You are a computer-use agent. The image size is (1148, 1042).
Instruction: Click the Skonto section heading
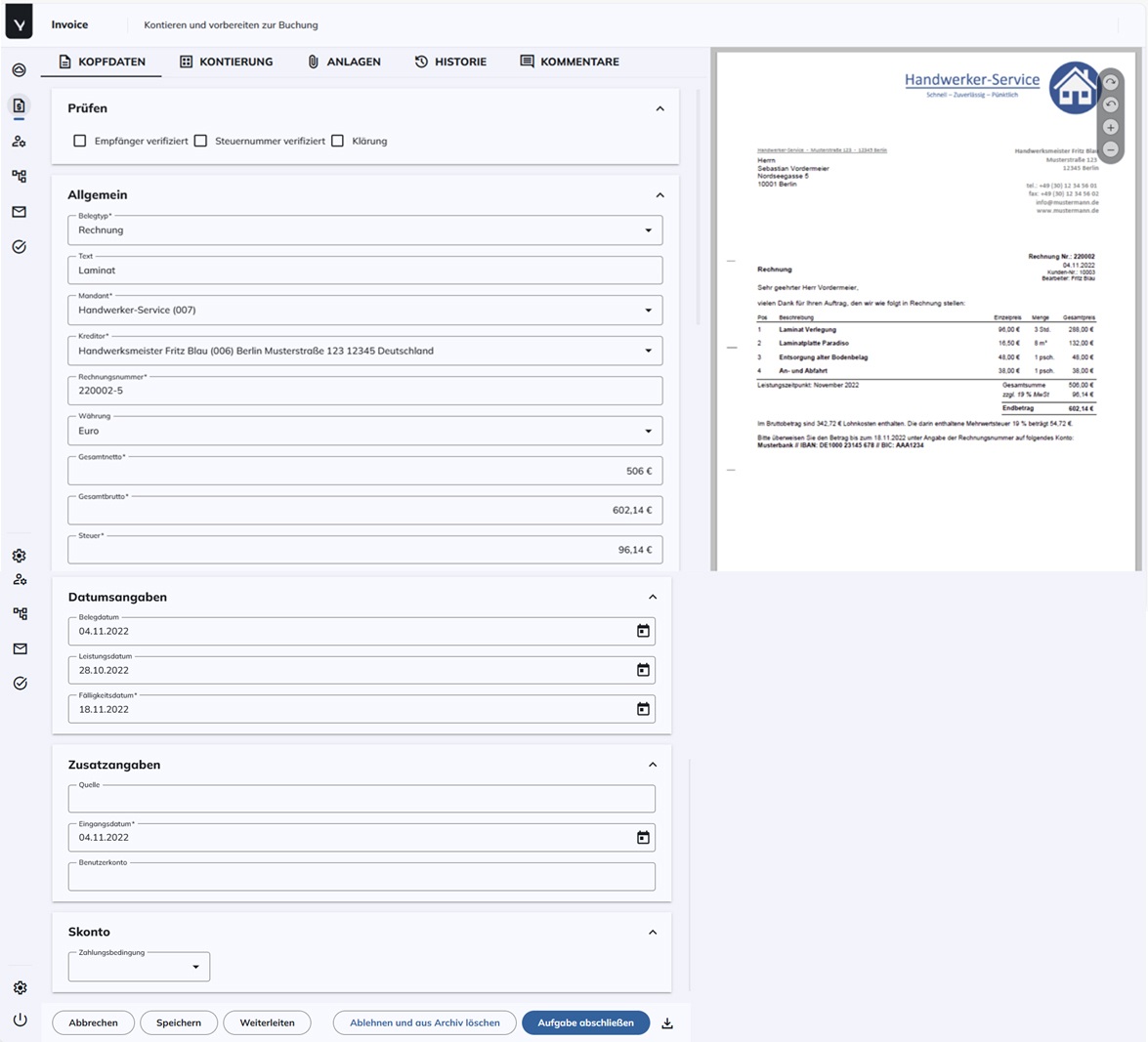click(89, 933)
